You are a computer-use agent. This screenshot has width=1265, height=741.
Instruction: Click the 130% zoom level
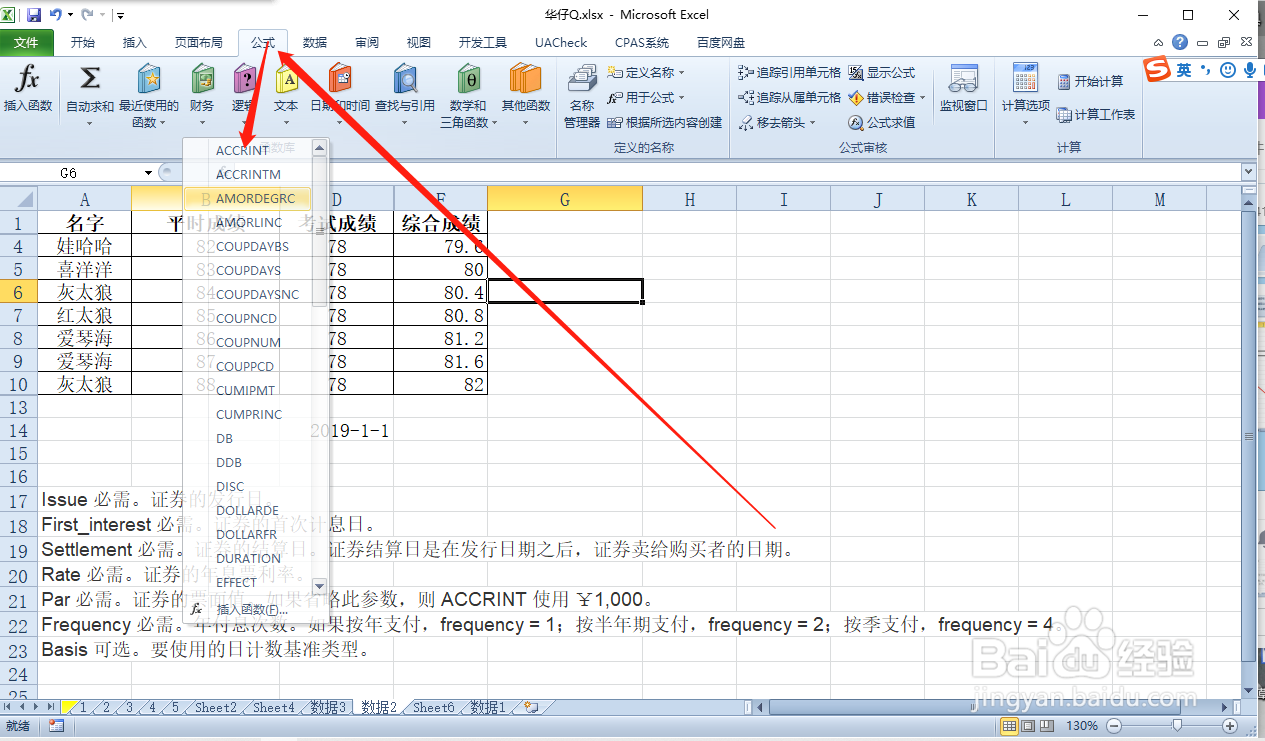(x=1083, y=726)
